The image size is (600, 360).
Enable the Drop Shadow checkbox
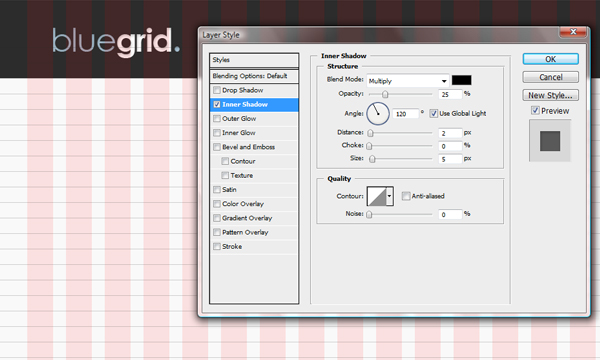click(217, 90)
